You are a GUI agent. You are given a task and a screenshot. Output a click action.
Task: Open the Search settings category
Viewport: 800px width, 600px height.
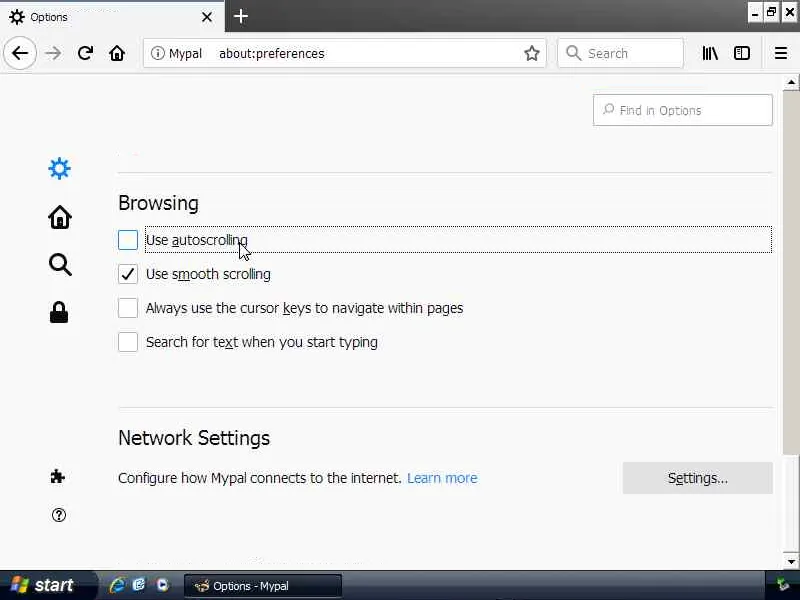(60, 265)
